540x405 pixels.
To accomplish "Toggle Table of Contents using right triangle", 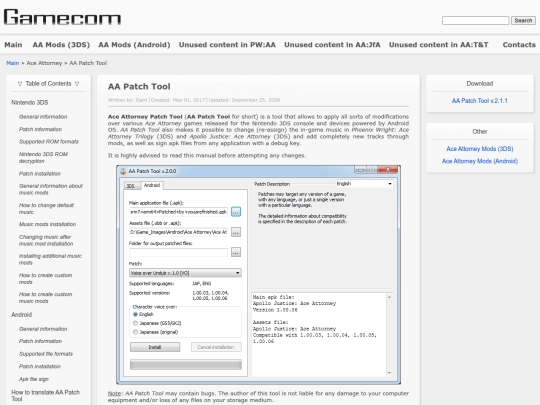I will 77,84.
